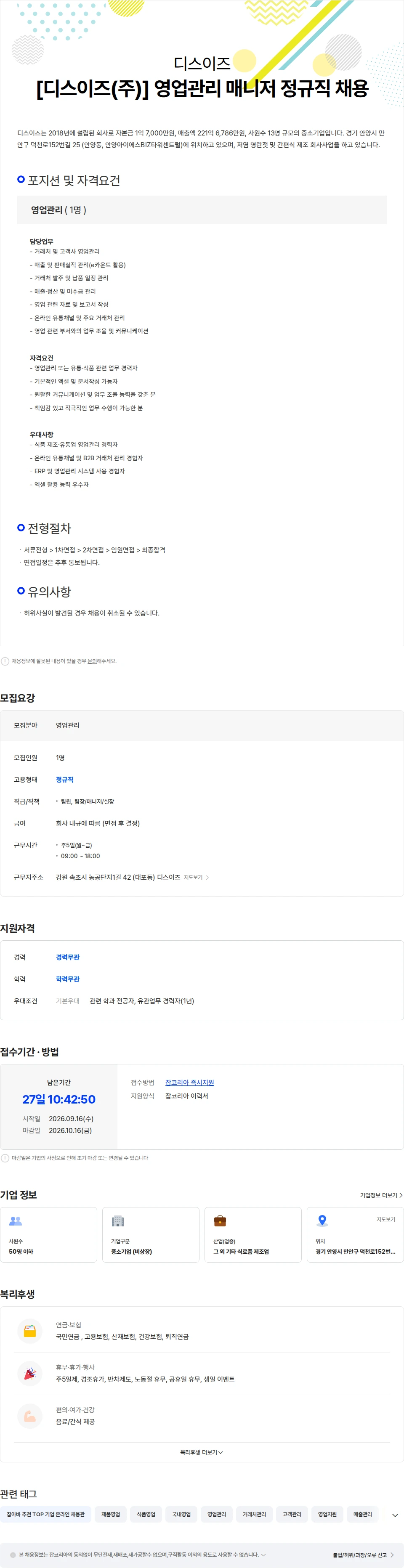Image resolution: width=404 pixels, height=1568 pixels.
Task: Select the 식품영업 tag
Action: point(146,1515)
